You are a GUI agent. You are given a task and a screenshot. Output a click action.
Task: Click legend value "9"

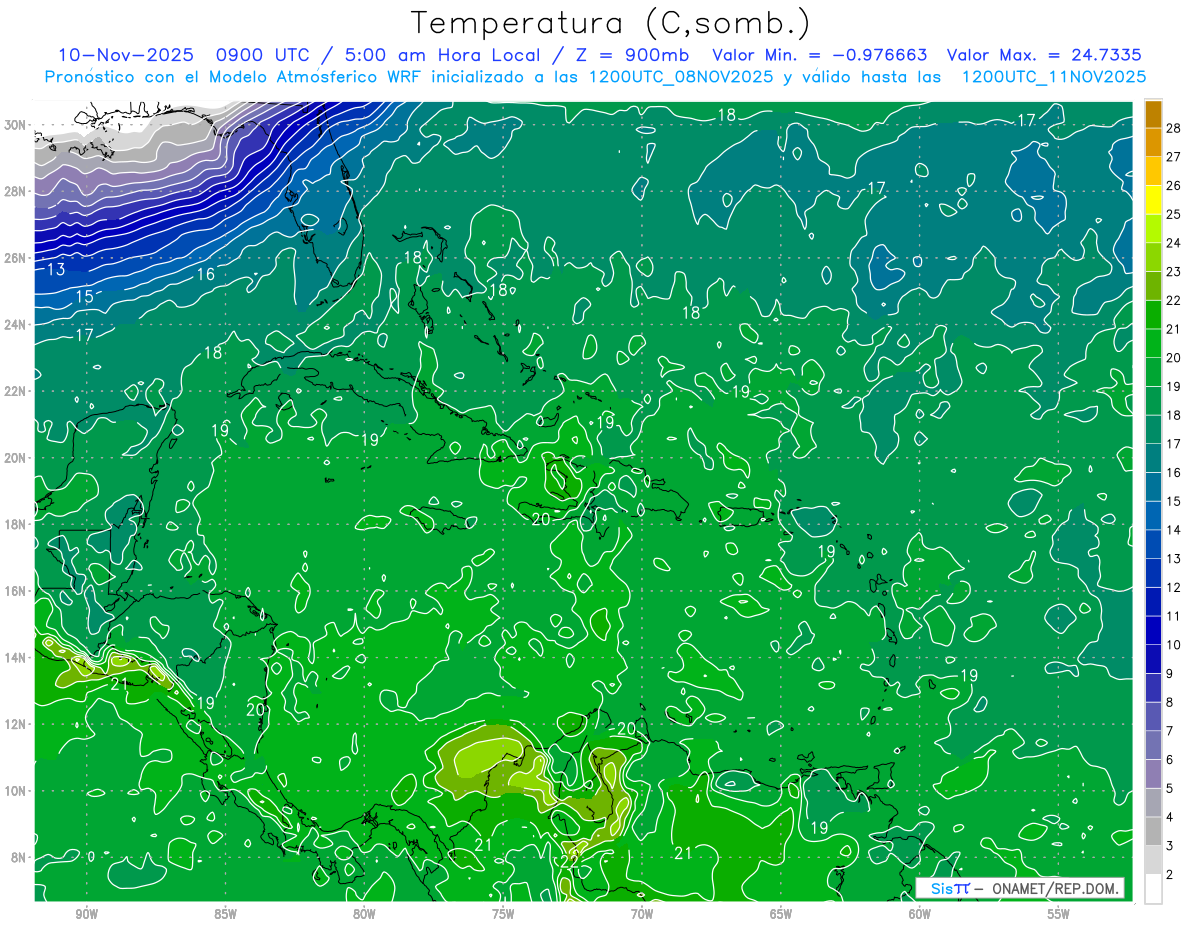tap(1170, 673)
